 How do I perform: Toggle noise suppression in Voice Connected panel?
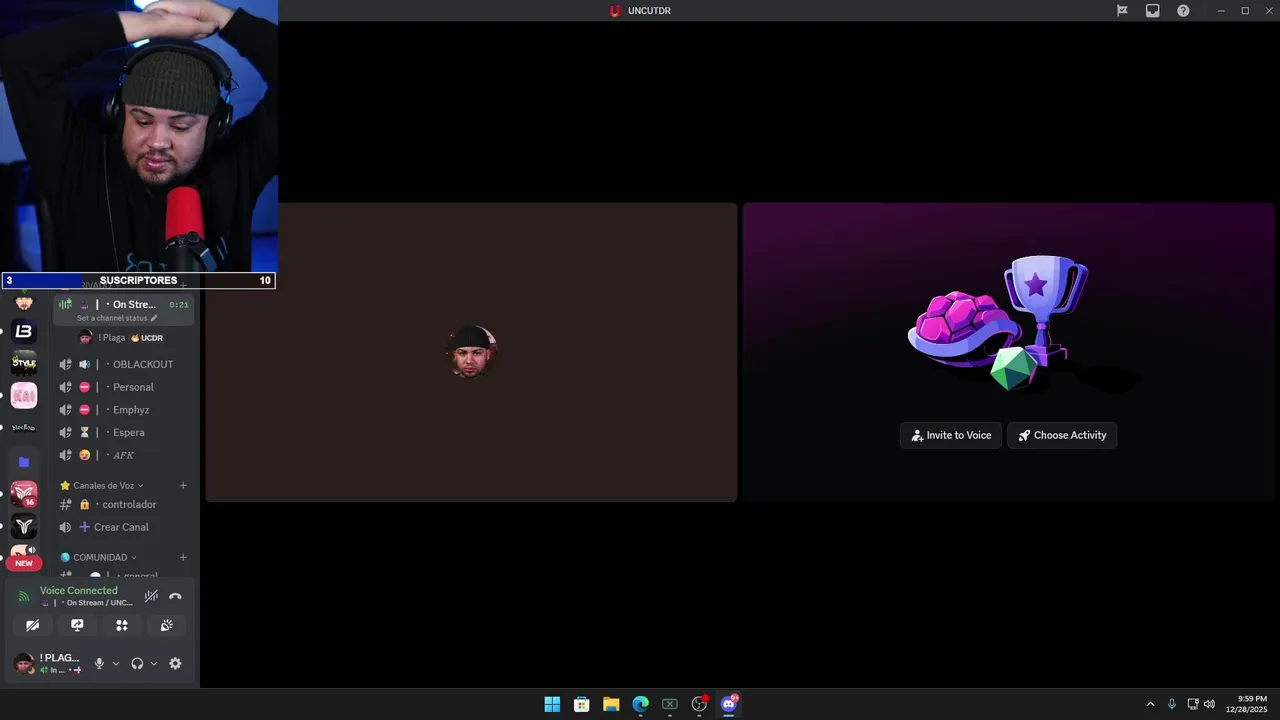(151, 596)
